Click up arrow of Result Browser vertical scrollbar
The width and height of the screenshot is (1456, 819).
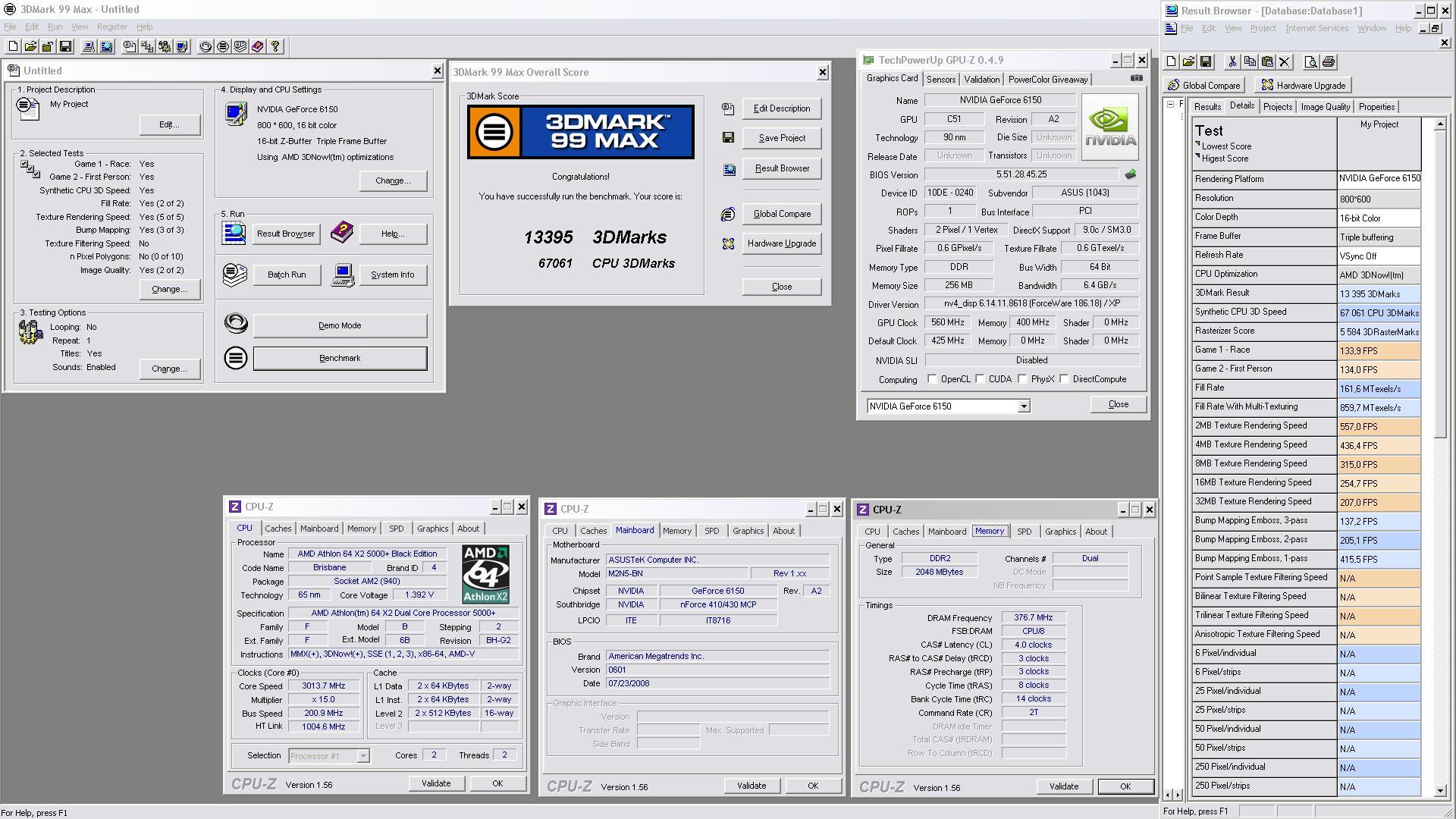tap(1440, 124)
